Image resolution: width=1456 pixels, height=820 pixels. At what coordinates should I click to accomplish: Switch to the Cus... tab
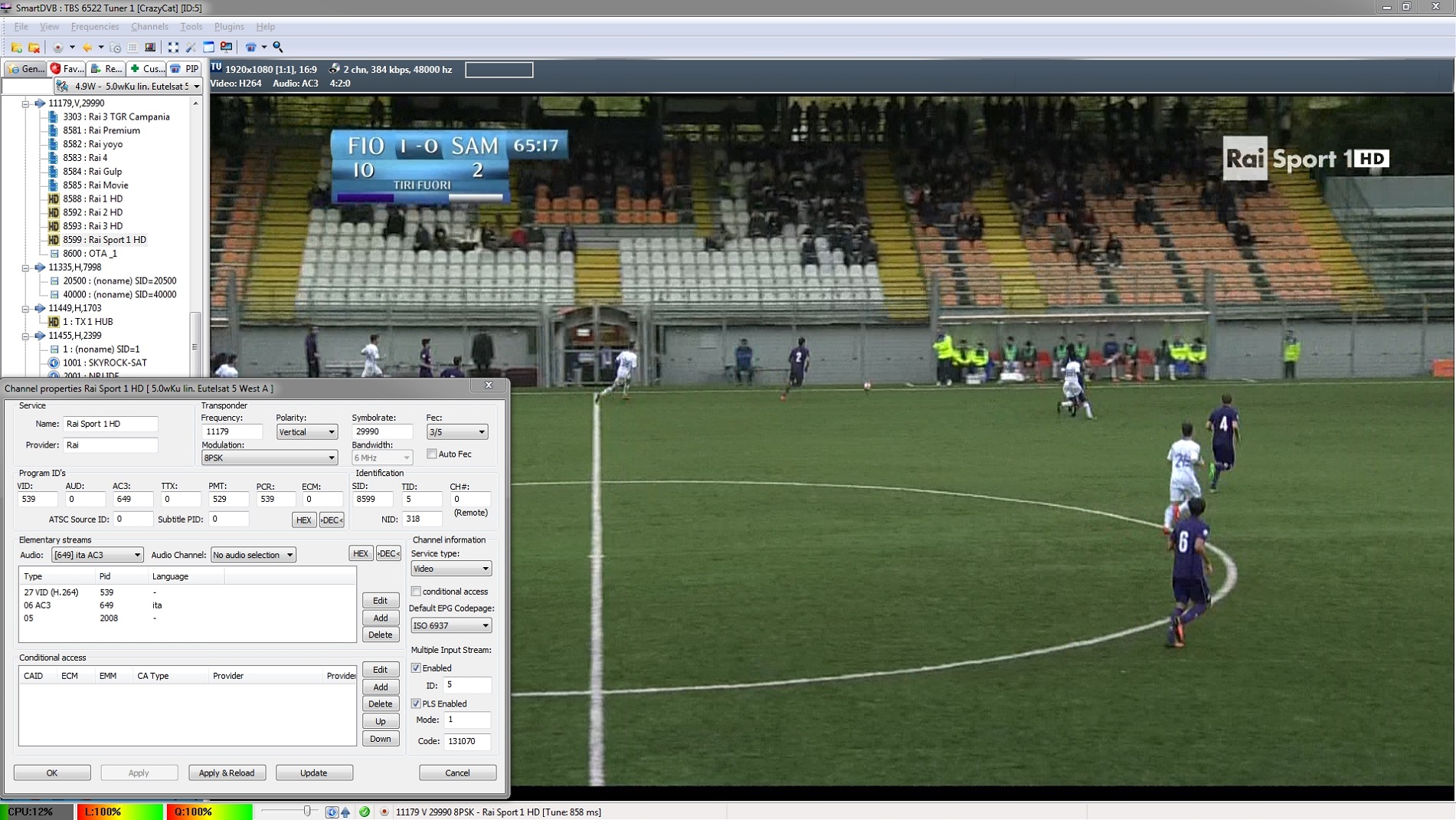pyautogui.click(x=147, y=69)
